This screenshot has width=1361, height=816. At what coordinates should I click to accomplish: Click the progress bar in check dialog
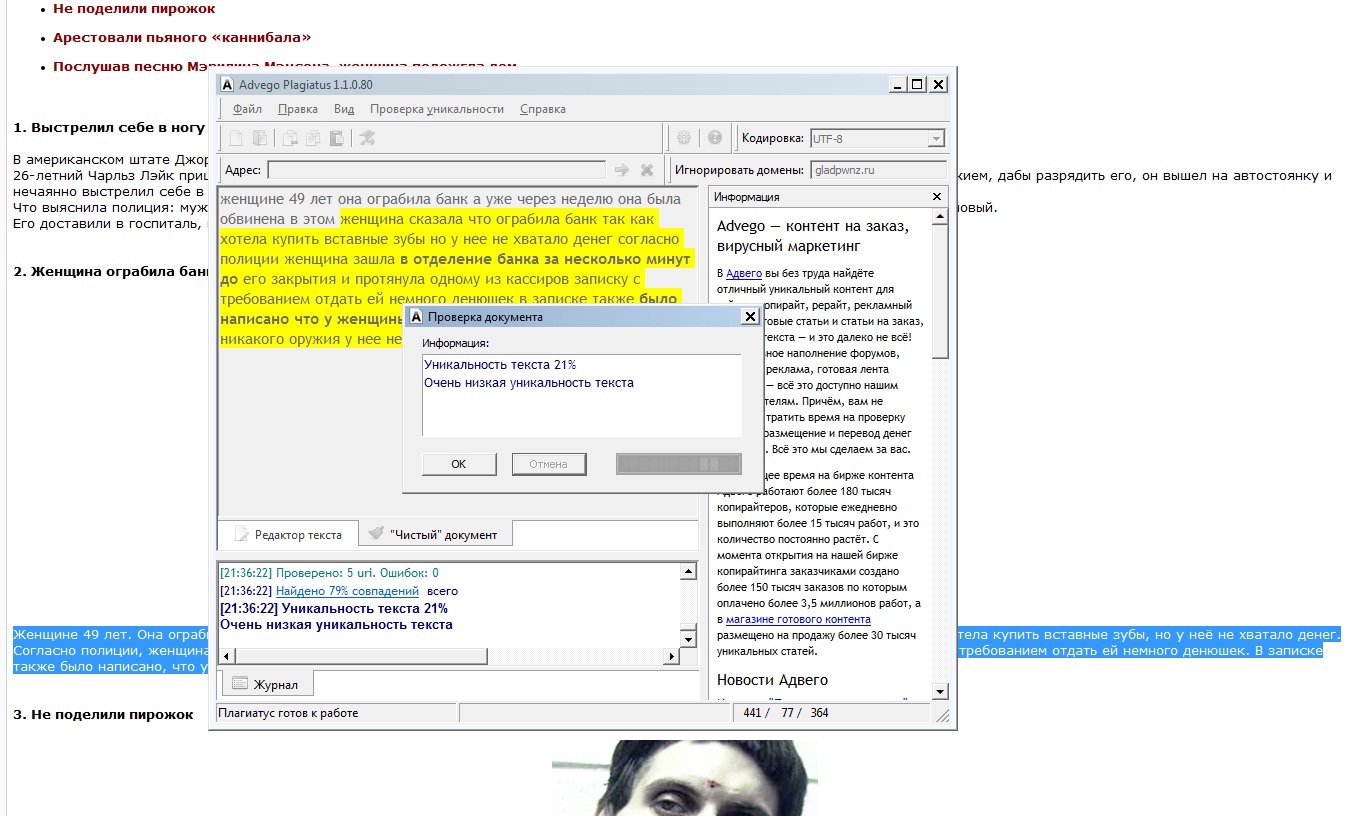point(679,464)
